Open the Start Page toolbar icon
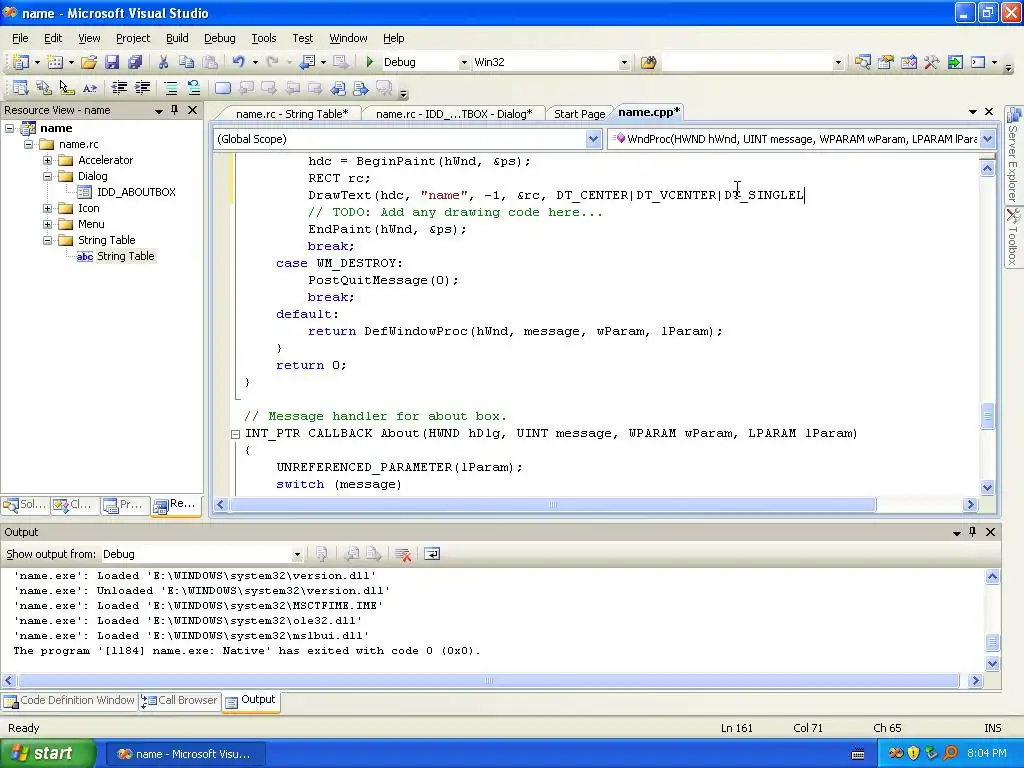1024x768 pixels. click(955, 62)
